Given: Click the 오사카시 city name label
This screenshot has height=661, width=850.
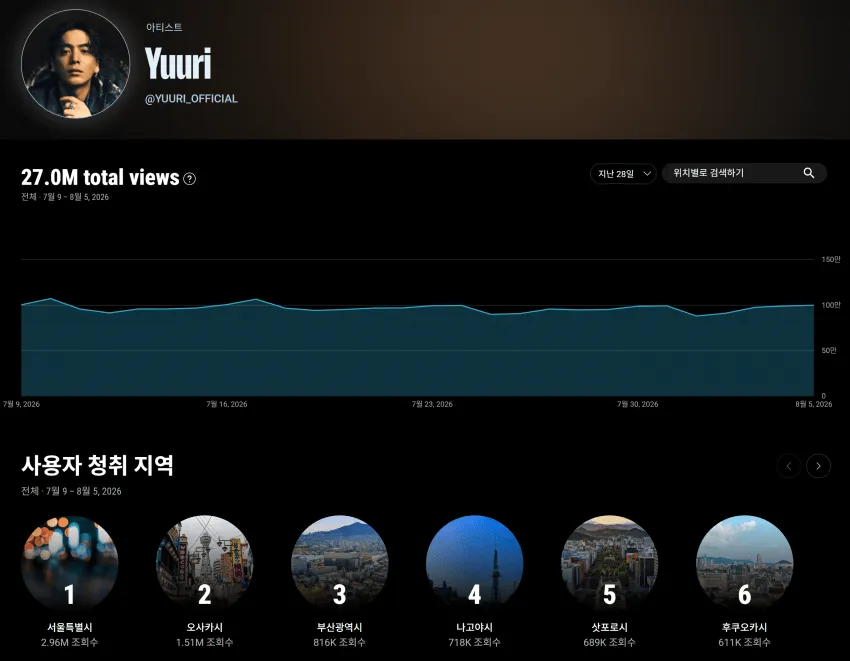Looking at the screenshot, I should 204,627.
